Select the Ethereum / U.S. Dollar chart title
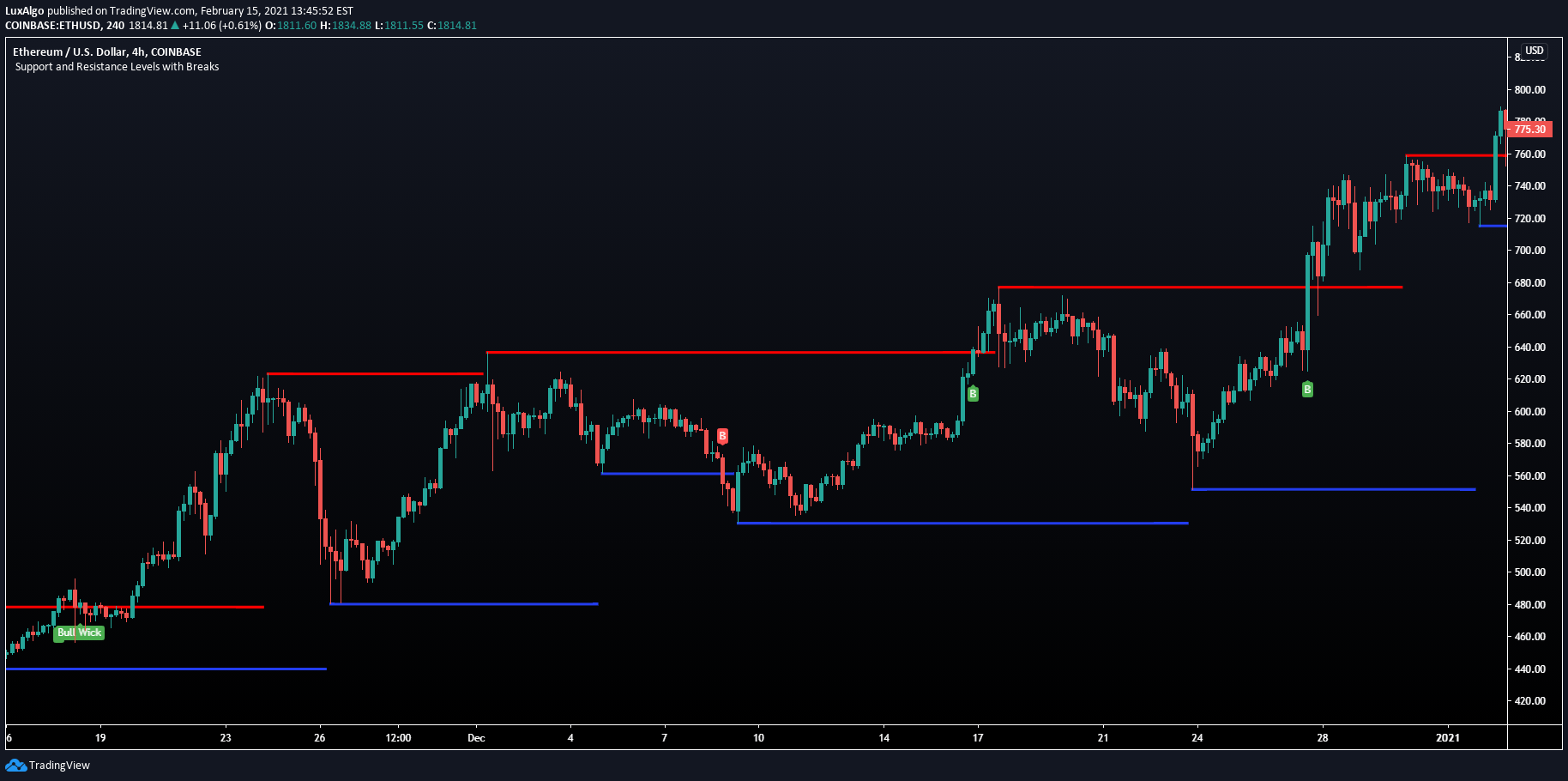Screen dimensions: 1568x781 106,51
